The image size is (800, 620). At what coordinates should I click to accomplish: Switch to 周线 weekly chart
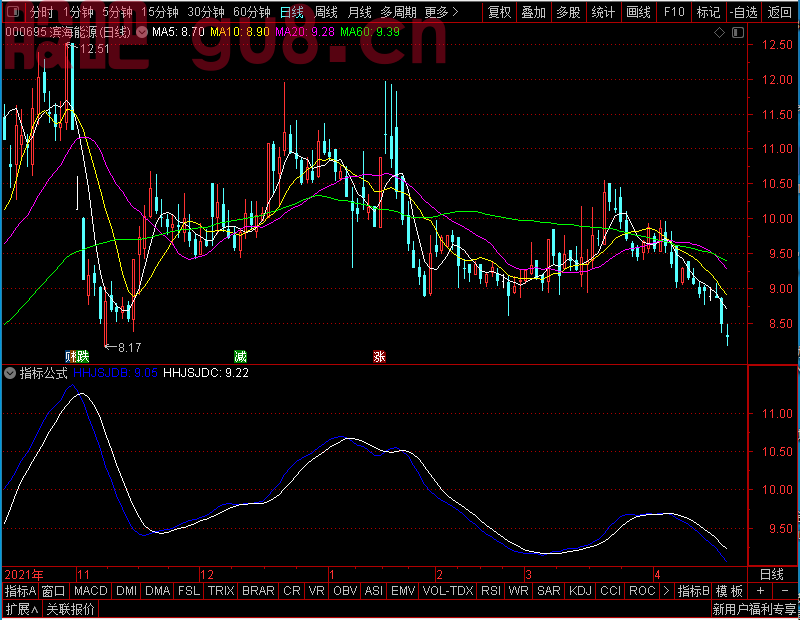pos(326,12)
